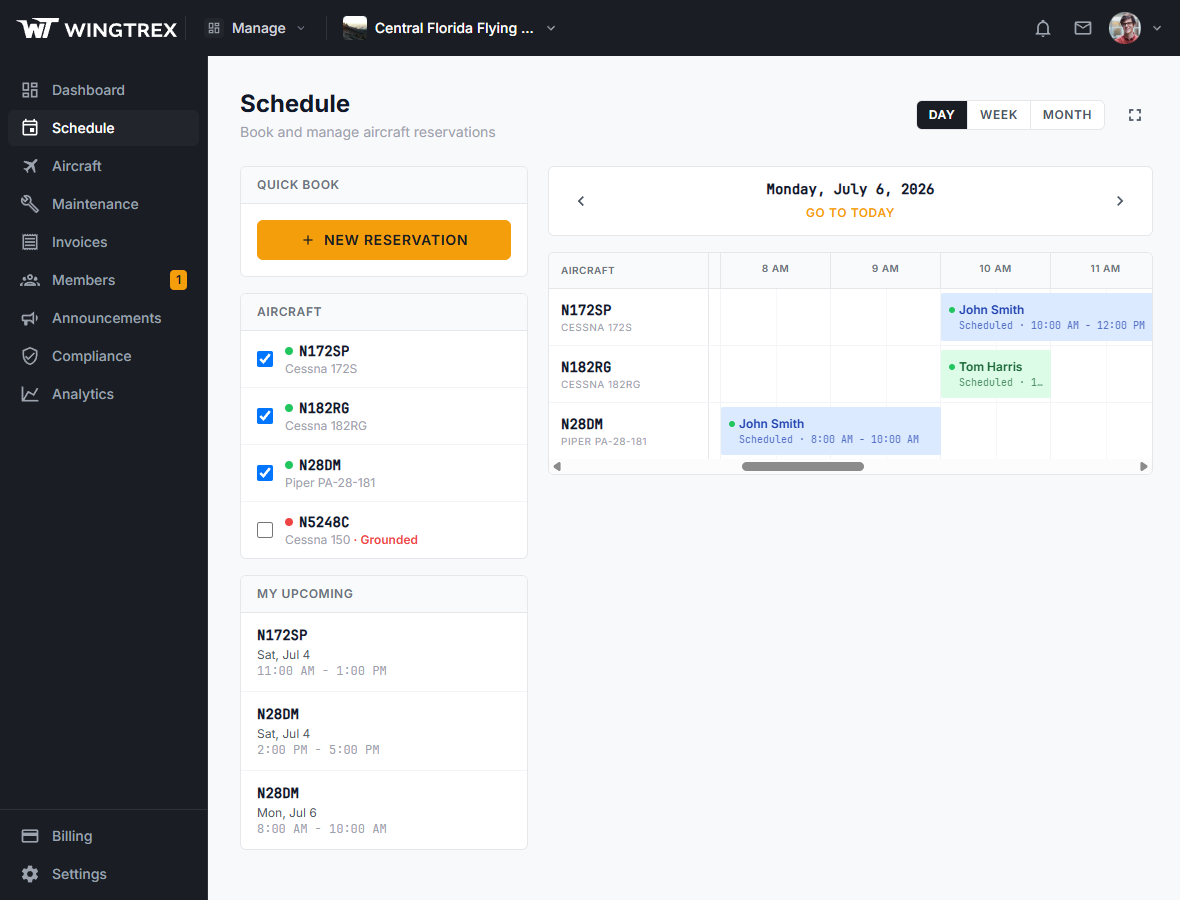Open upcoming N28DM Mon, Jul 6 reservation
Viewport: 1180px width, 900px height.
(x=384, y=810)
